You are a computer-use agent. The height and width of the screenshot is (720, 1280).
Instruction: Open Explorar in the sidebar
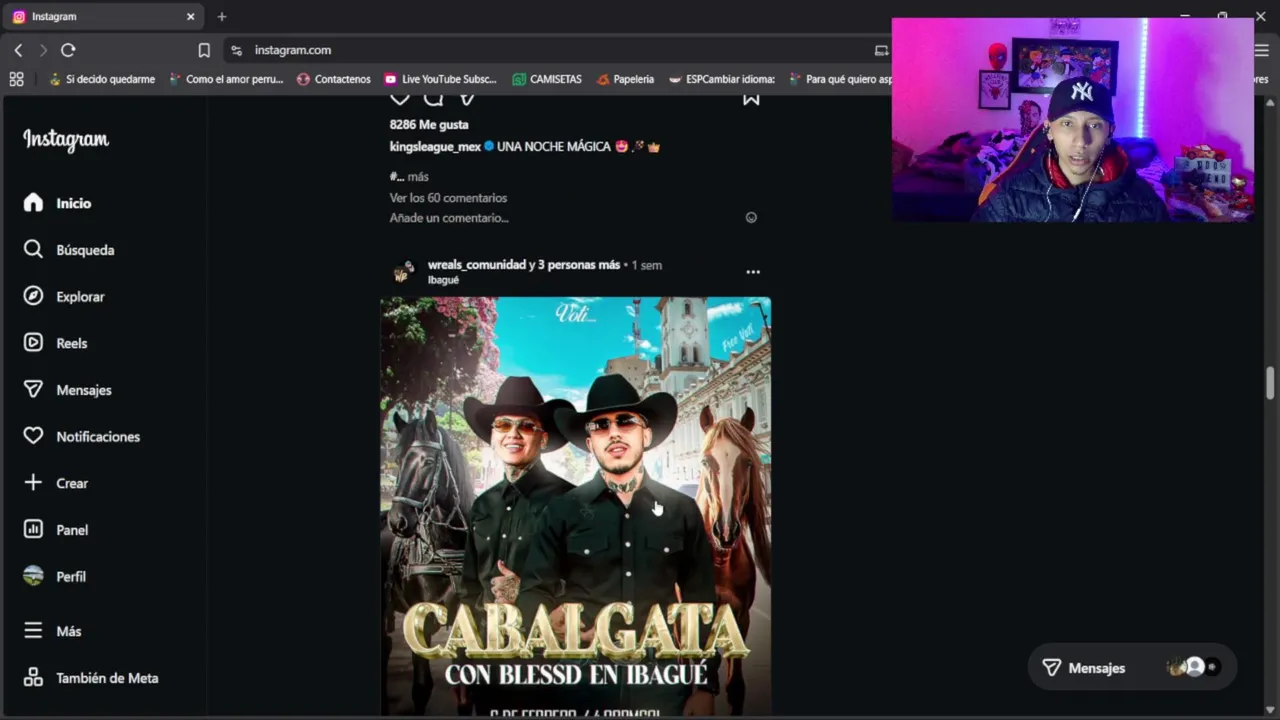[x=63, y=297]
